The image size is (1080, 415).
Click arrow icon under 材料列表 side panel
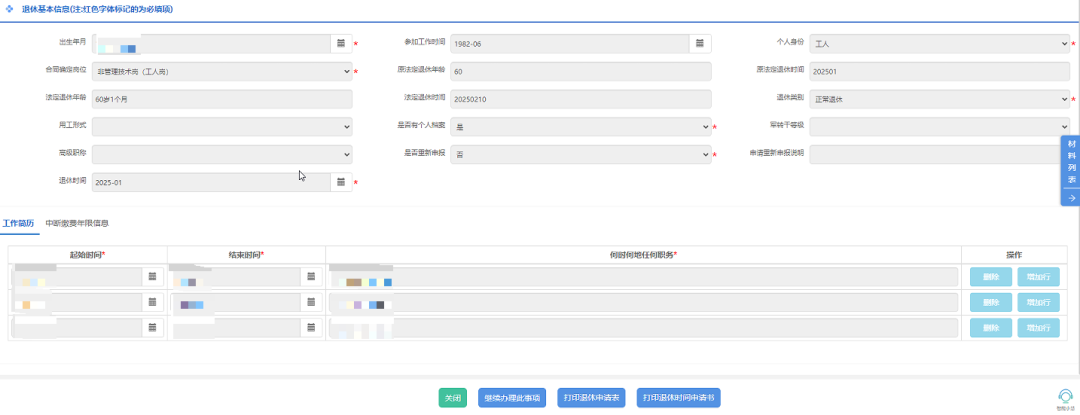click(x=1071, y=198)
